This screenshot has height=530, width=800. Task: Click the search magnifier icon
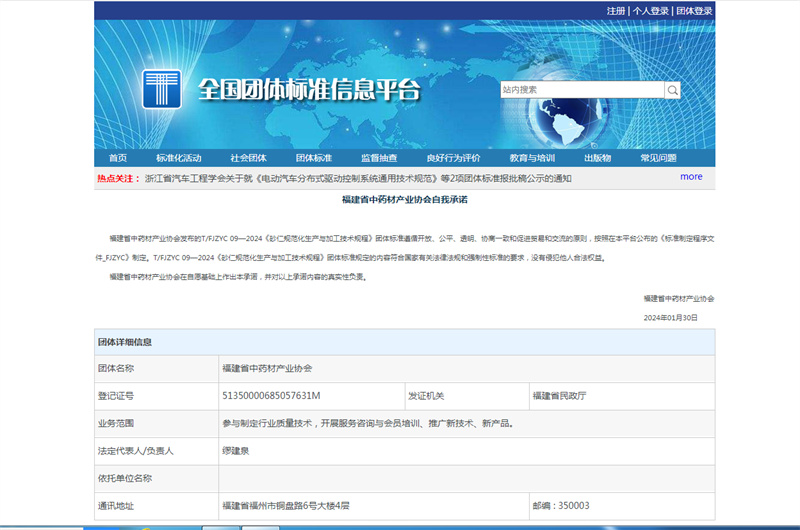[672, 90]
